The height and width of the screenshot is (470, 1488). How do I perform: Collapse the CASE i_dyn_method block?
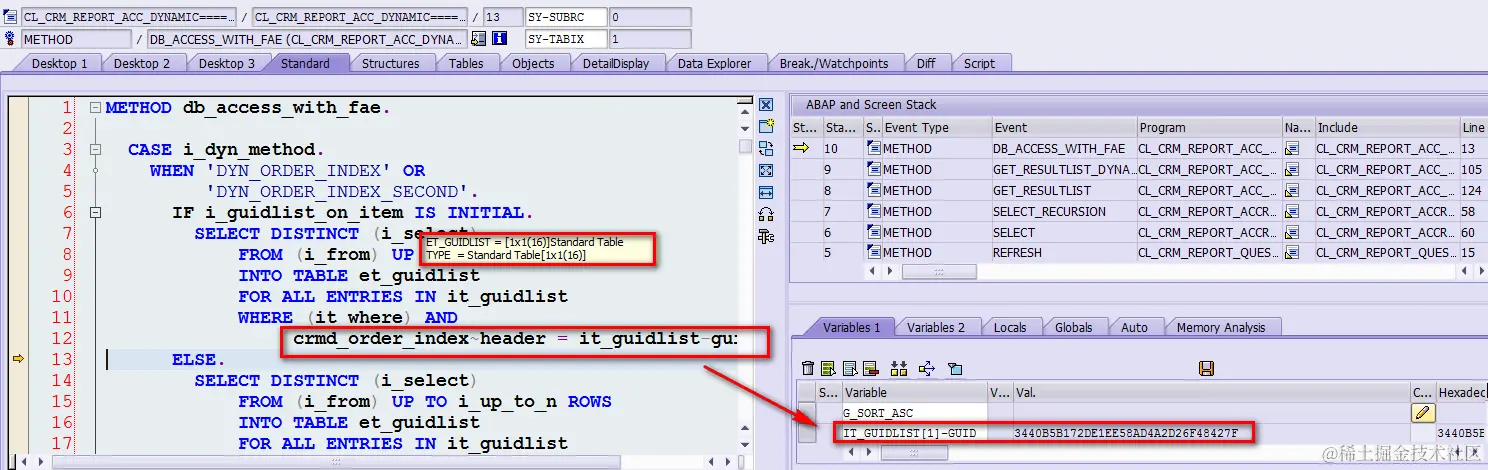(94, 149)
